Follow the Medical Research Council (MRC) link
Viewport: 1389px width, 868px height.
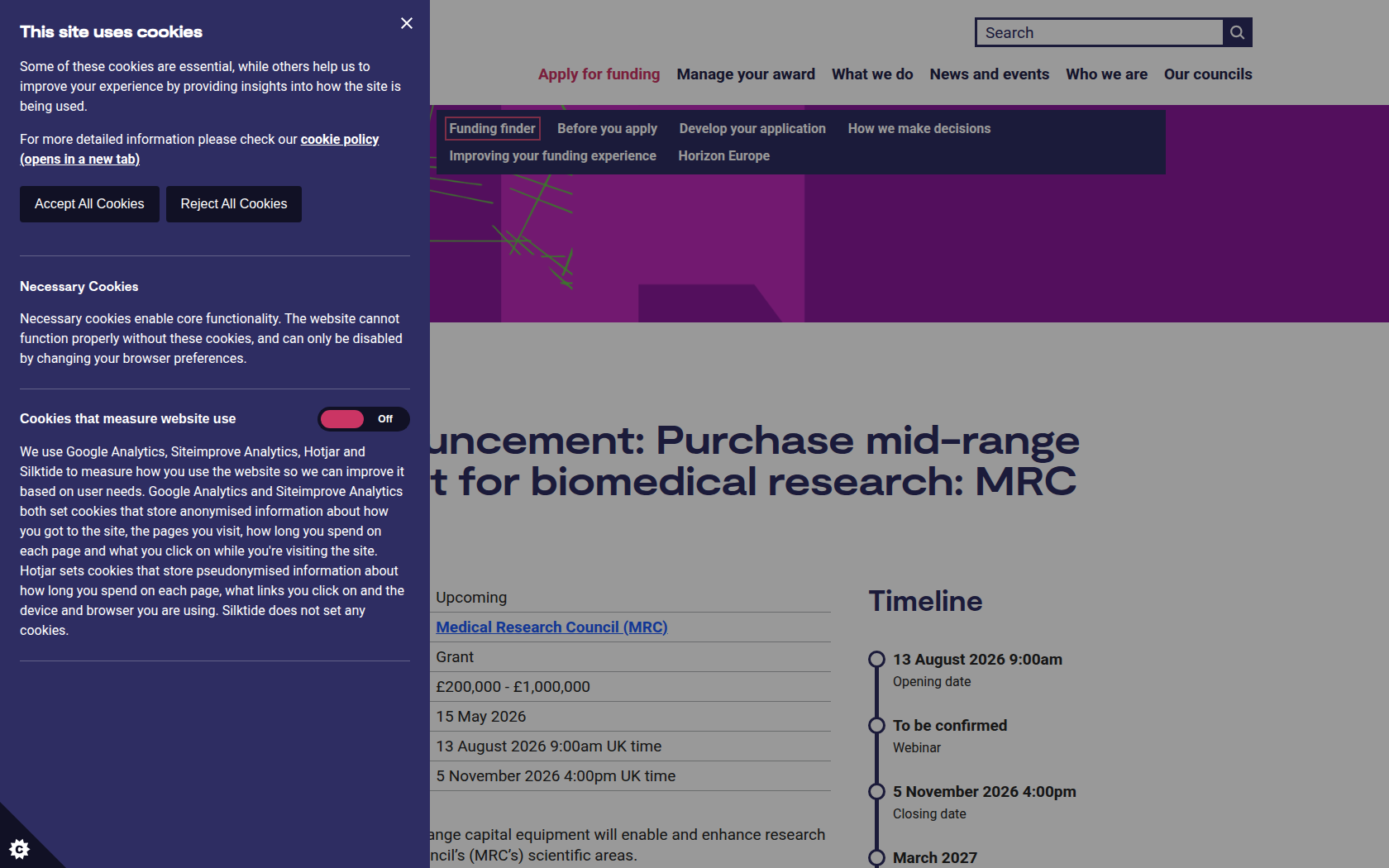coord(551,627)
